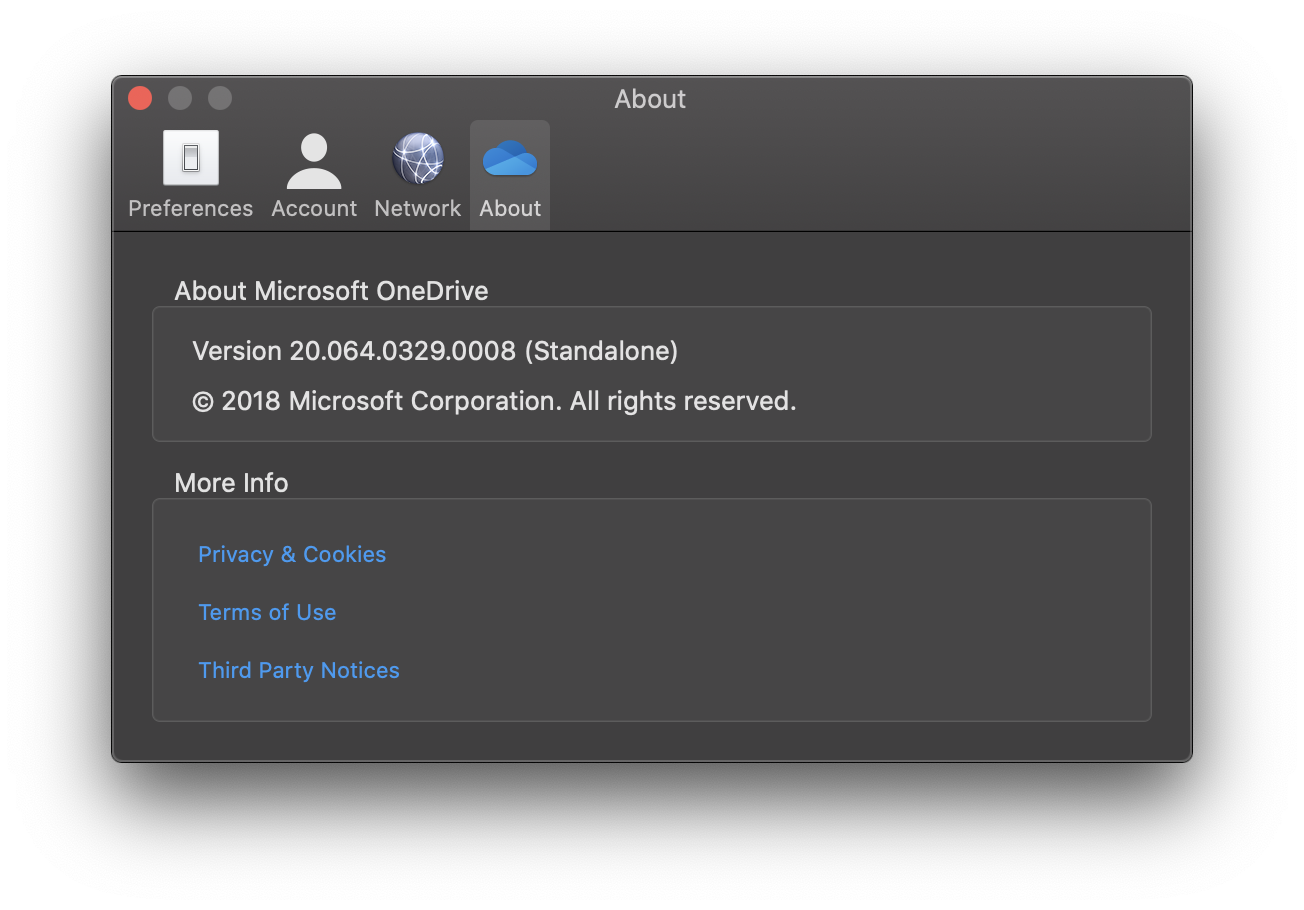Viewport: 1304px width, 910px height.
Task: Click the version number 20.064.0329.0008 text
Action: 403,351
